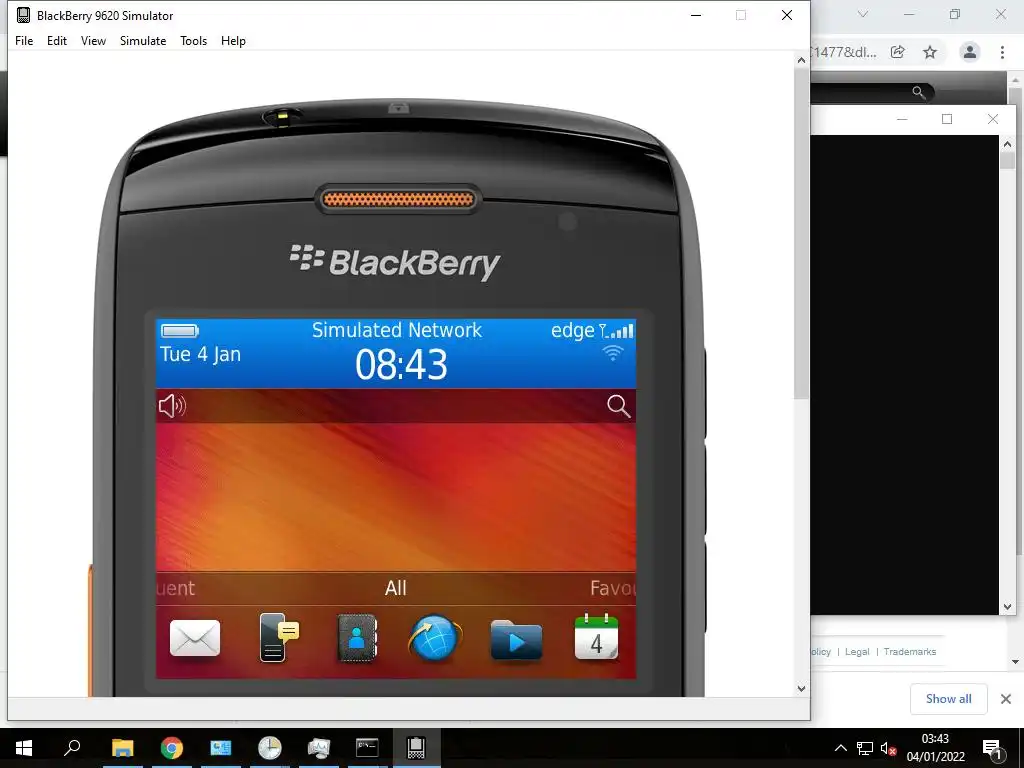1024x768 pixels.
Task: Expand the Chrome tab search chevron
Action: [x=863, y=14]
